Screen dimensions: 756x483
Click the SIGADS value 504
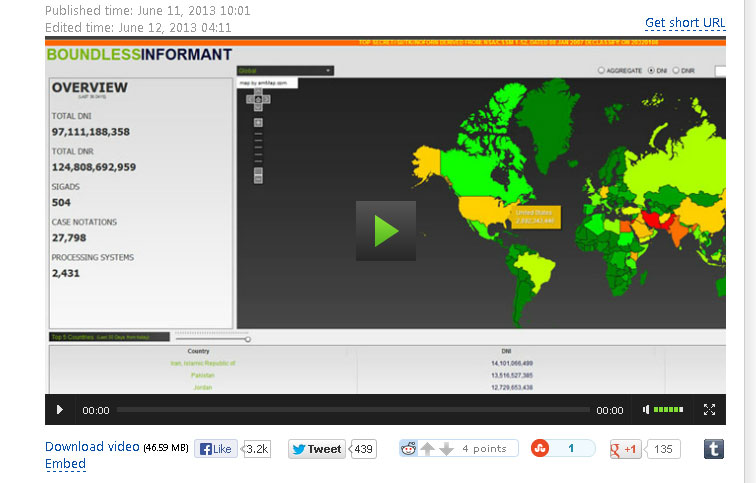point(61,202)
